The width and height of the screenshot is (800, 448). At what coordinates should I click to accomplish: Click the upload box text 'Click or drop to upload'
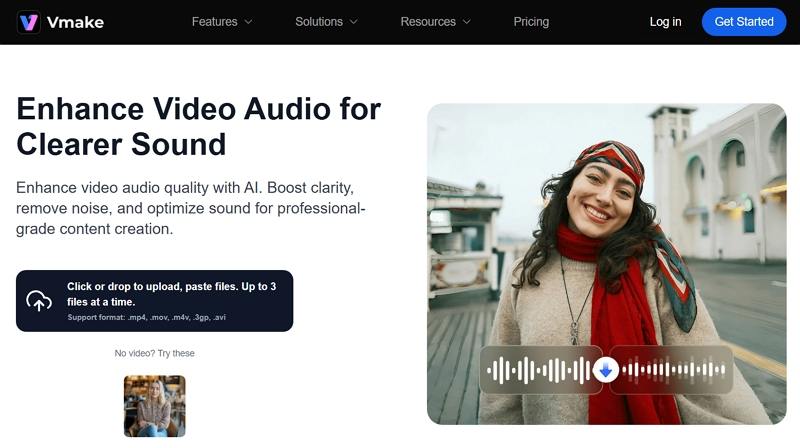[171, 294]
